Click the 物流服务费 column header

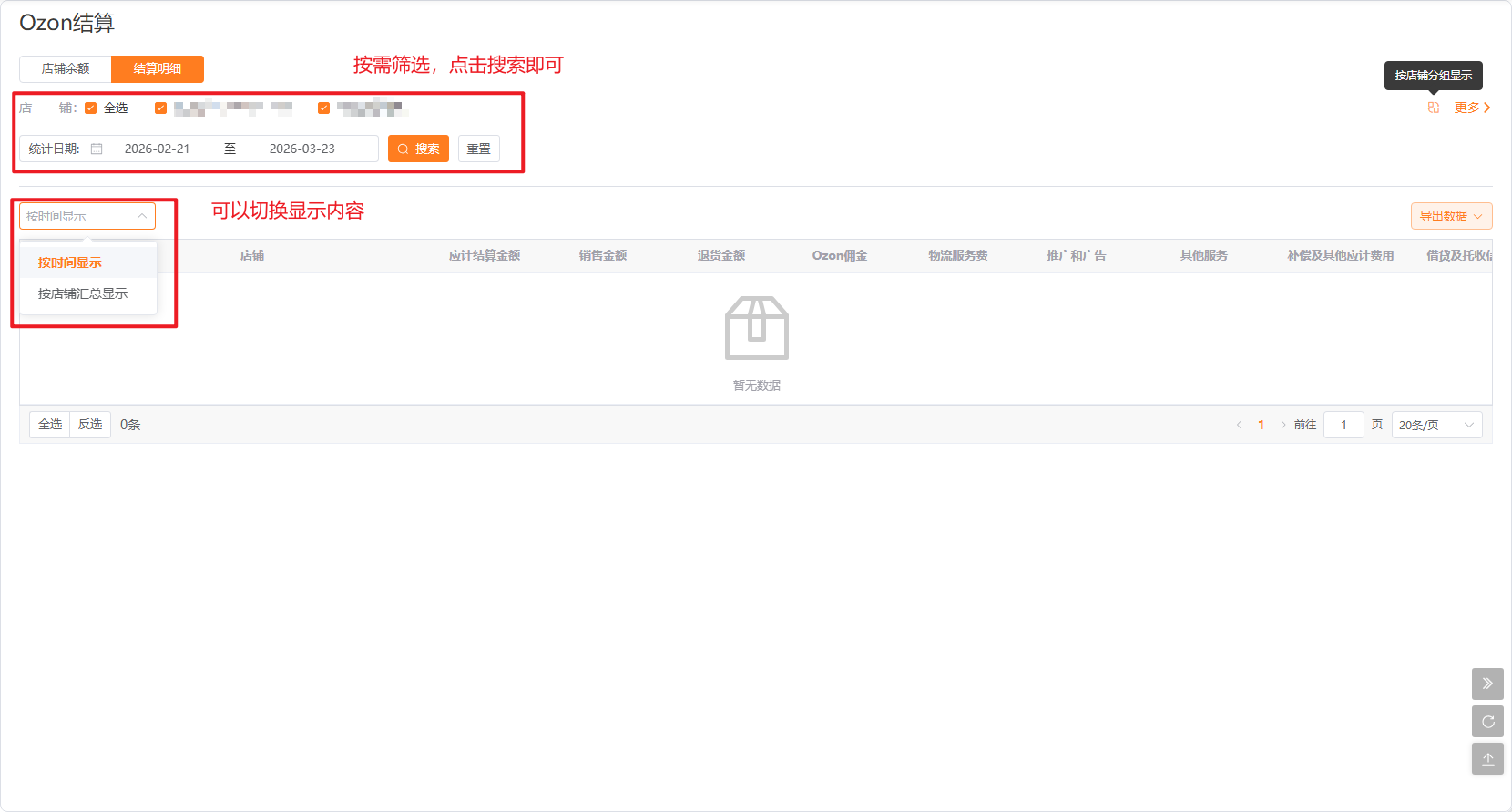pyautogui.click(x=958, y=256)
